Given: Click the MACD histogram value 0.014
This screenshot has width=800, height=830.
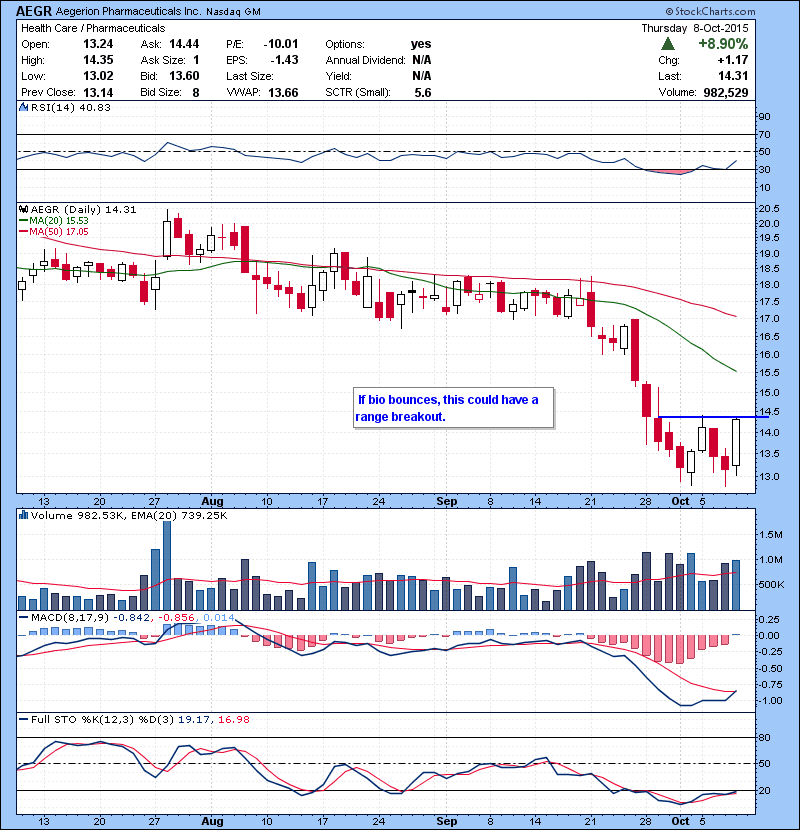Looking at the screenshot, I should coord(219,617).
